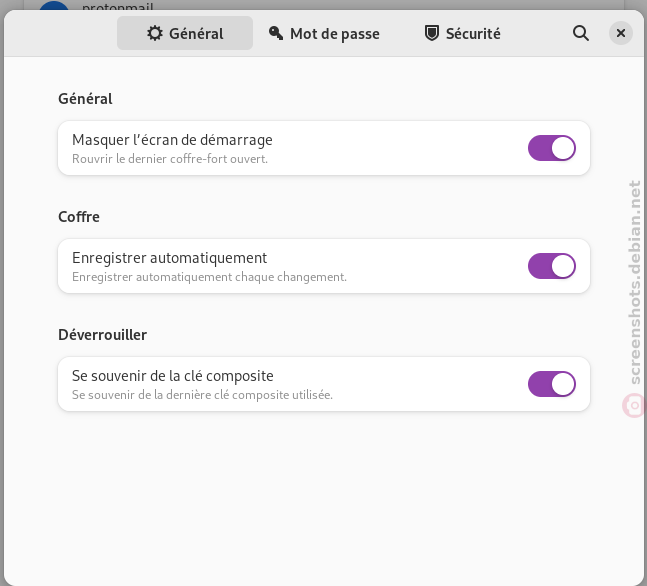Click the blue avatar circle behind the dialog
This screenshot has height=586, width=647.
[54, 6]
